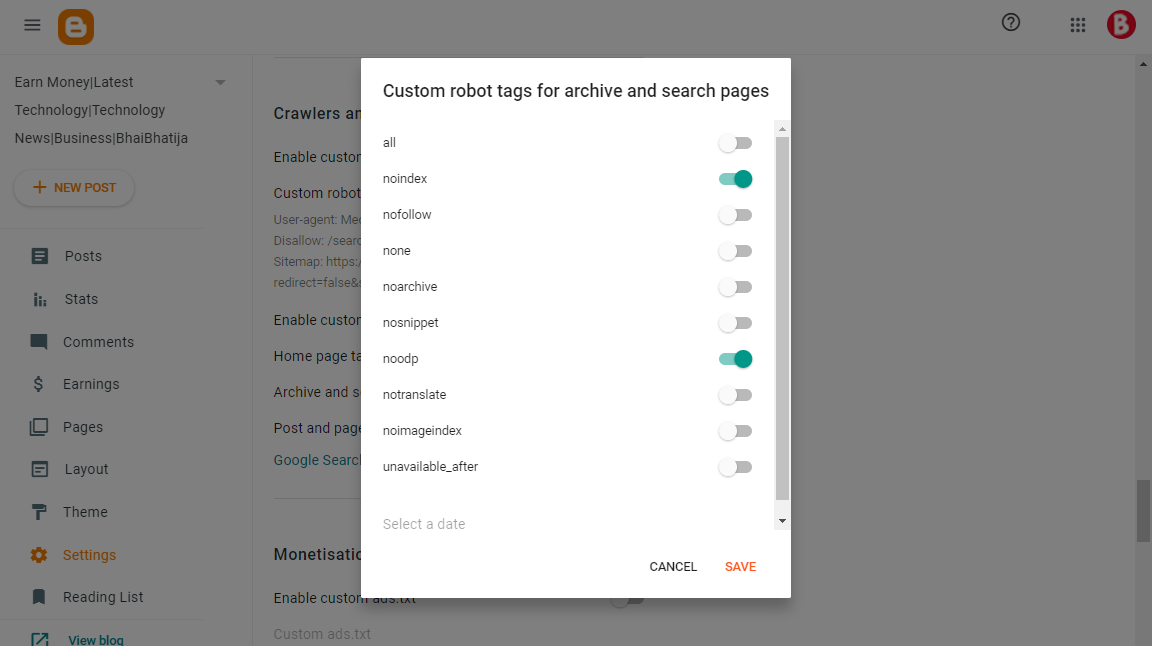Image resolution: width=1152 pixels, height=646 pixels.
Task: Click the dialog scrollbar up arrow
Action: coord(782,129)
